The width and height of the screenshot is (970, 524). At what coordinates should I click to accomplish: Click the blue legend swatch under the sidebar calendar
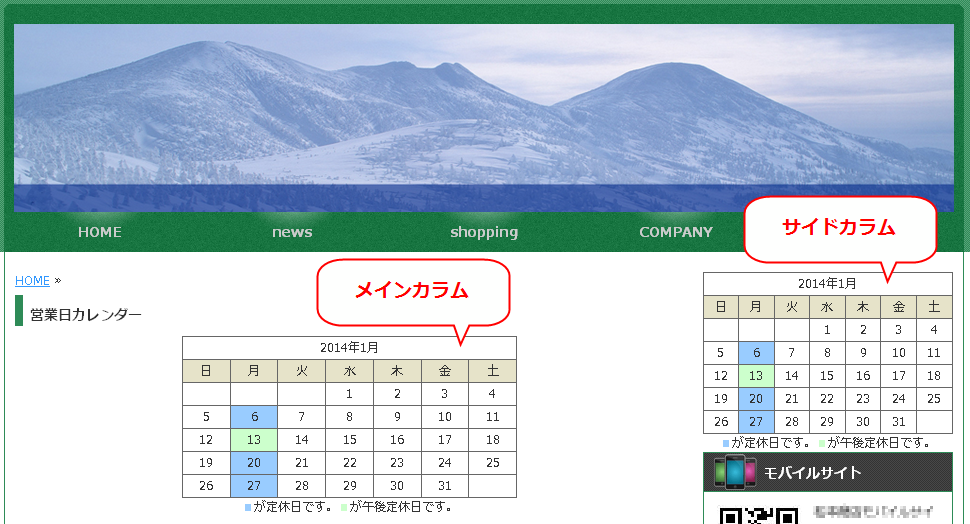click(726, 444)
